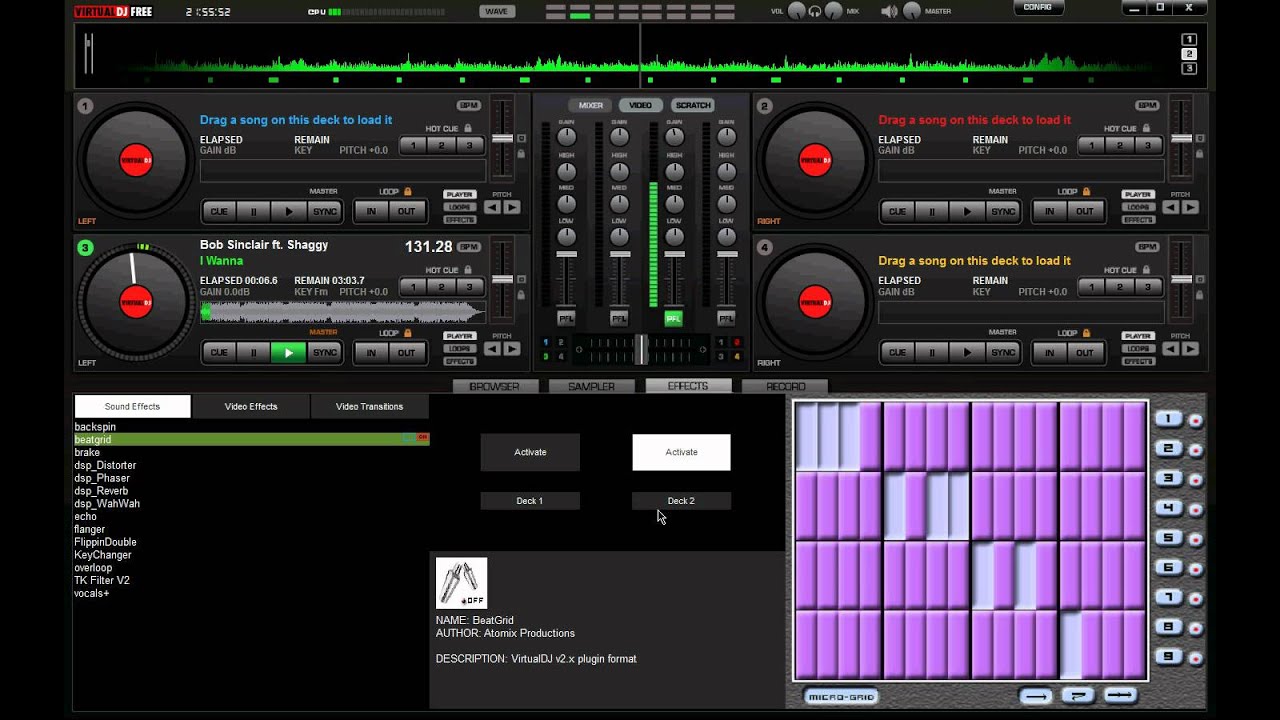Sync deck 4 with the master

[x=1003, y=352]
